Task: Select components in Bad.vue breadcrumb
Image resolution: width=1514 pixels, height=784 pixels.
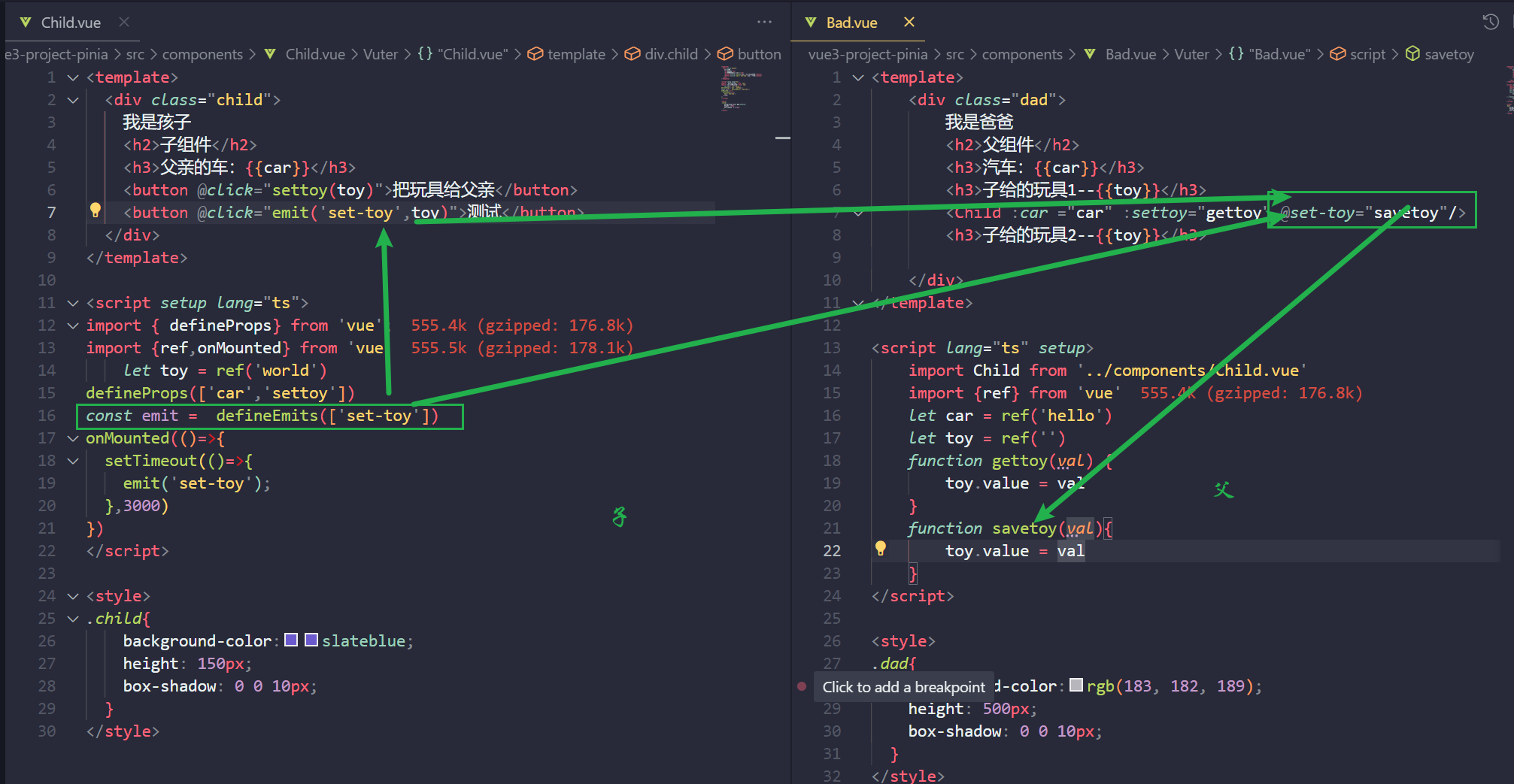Action: (1022, 54)
